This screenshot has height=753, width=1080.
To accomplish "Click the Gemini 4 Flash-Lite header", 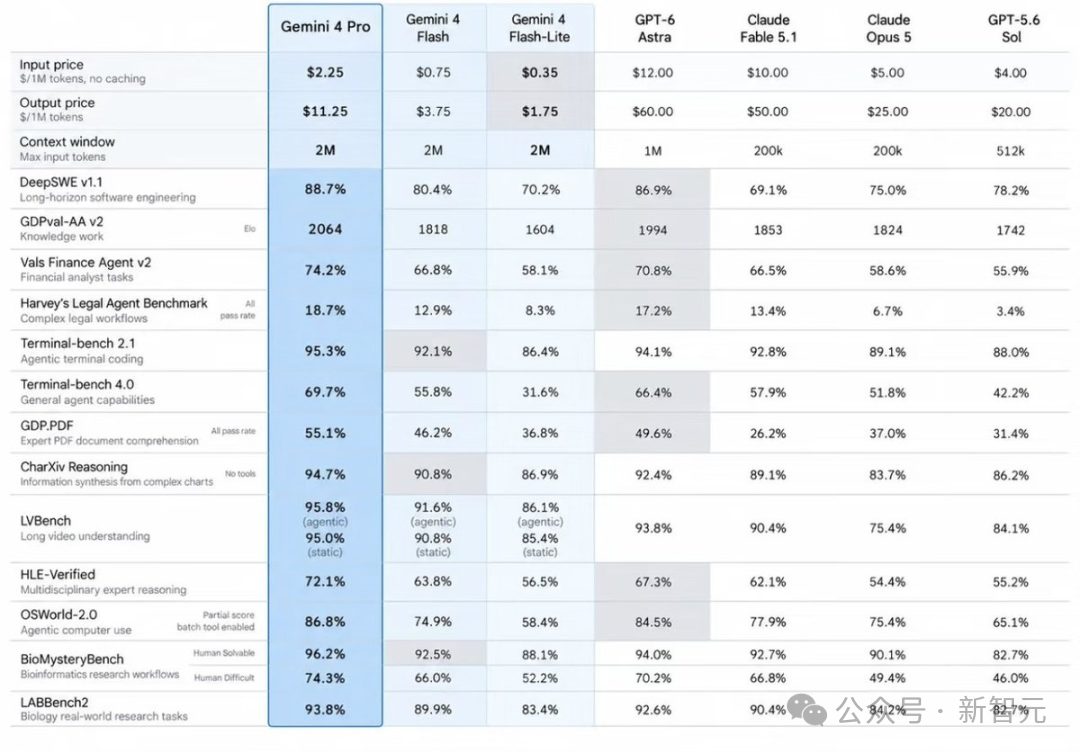I will click(539, 28).
